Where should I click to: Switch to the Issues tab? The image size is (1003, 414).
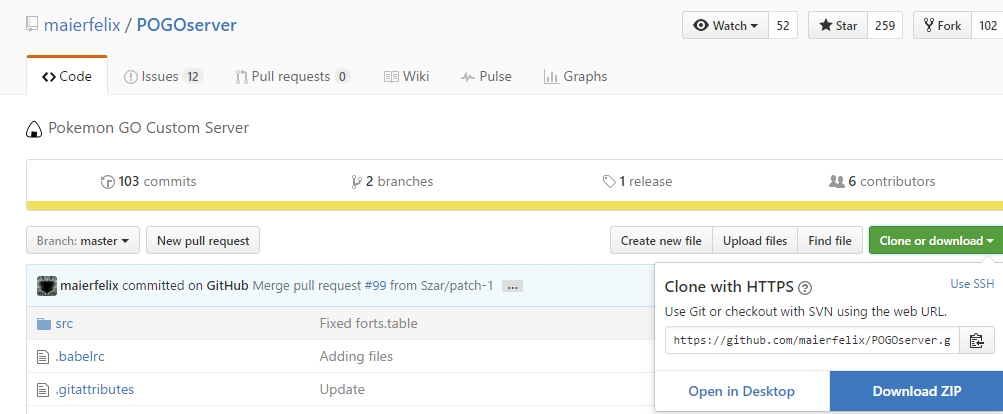163,76
